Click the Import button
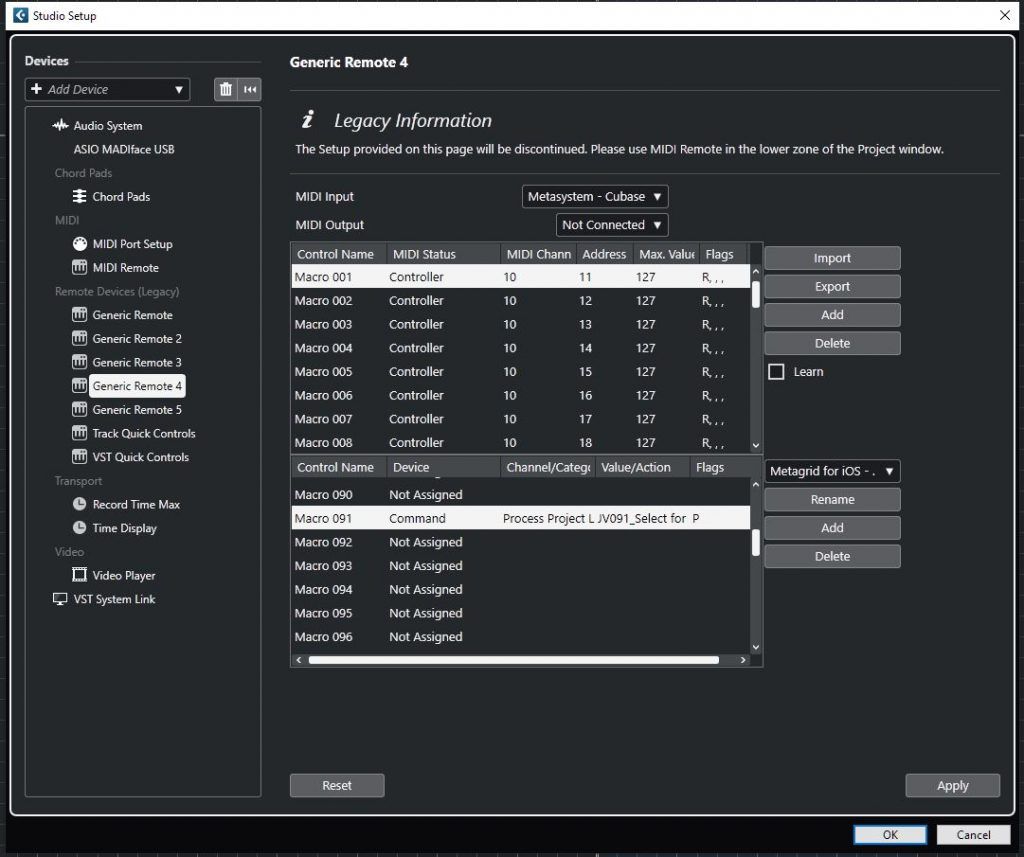The image size is (1024, 857). click(832, 258)
